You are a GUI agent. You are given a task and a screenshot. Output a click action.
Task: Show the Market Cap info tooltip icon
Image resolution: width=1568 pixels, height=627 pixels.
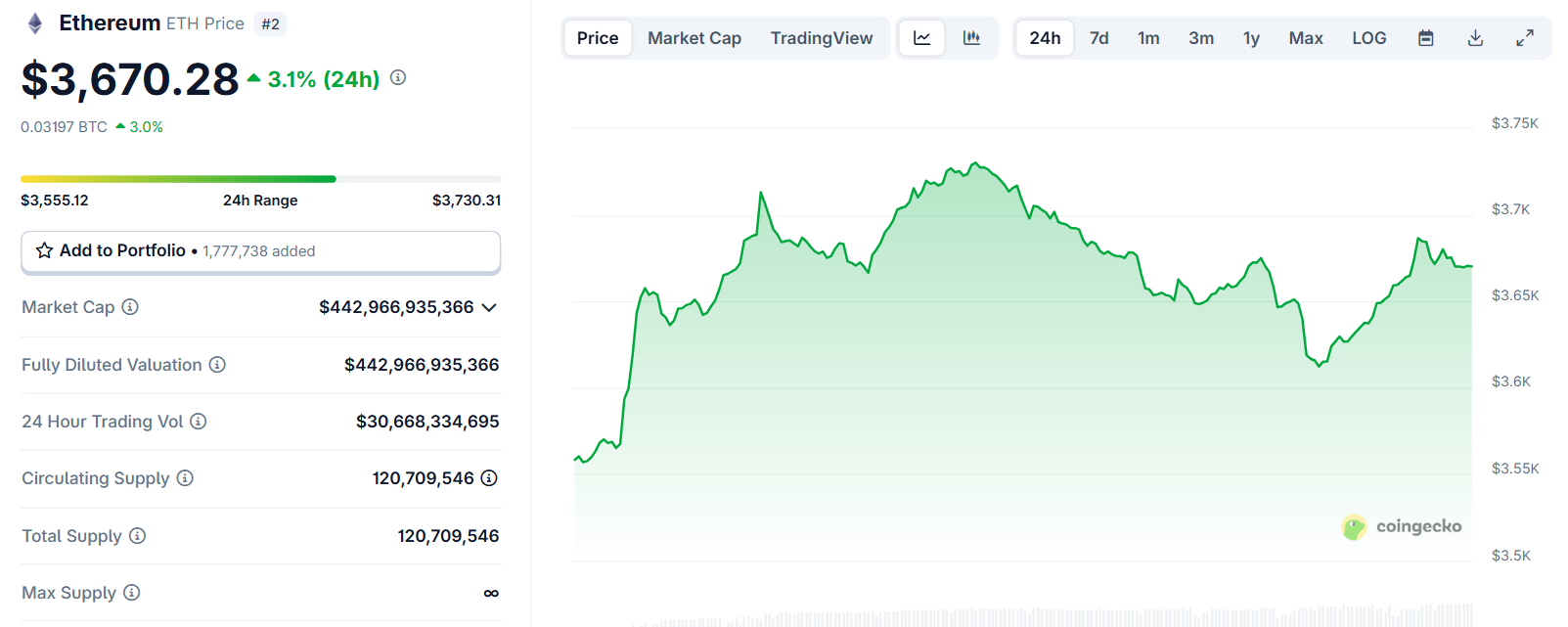tap(130, 307)
